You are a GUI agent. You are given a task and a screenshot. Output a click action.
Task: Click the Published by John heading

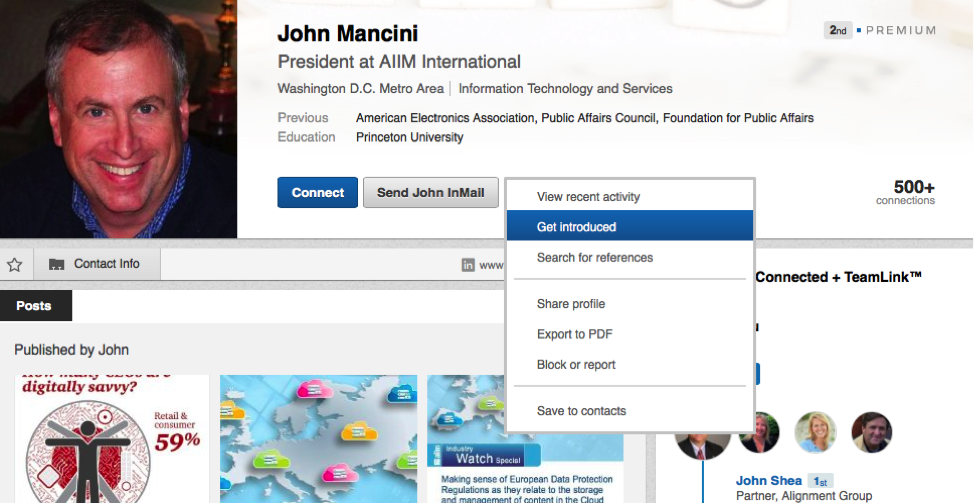click(71, 350)
